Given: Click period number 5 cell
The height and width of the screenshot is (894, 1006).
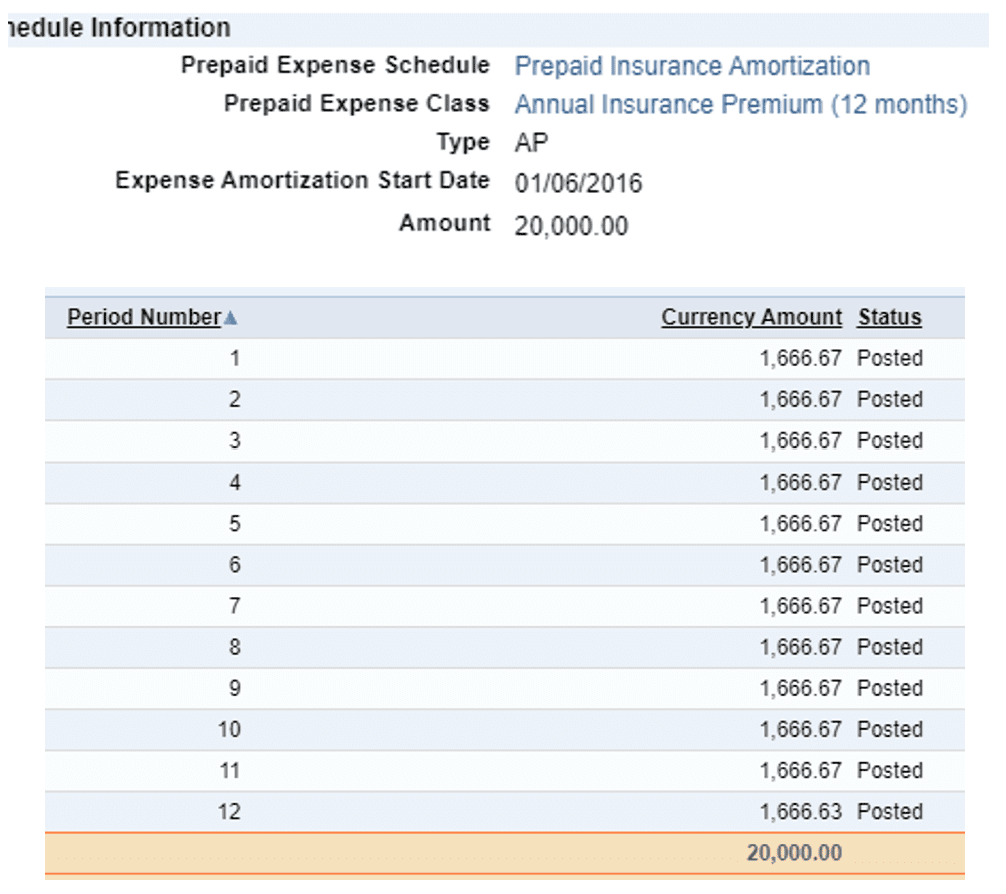Looking at the screenshot, I should tap(235, 523).
